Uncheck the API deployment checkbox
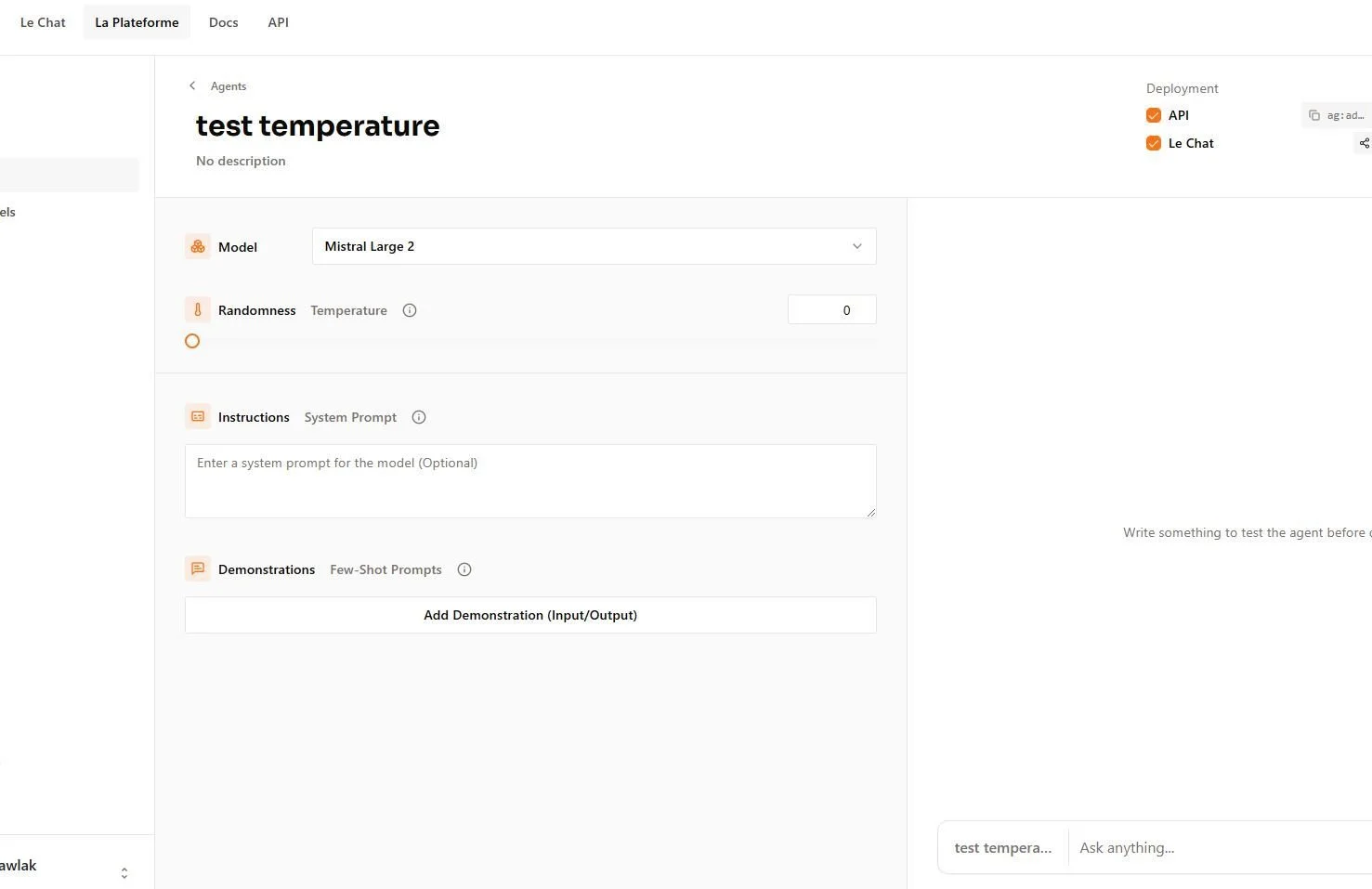The image size is (1372, 889). (x=1154, y=115)
